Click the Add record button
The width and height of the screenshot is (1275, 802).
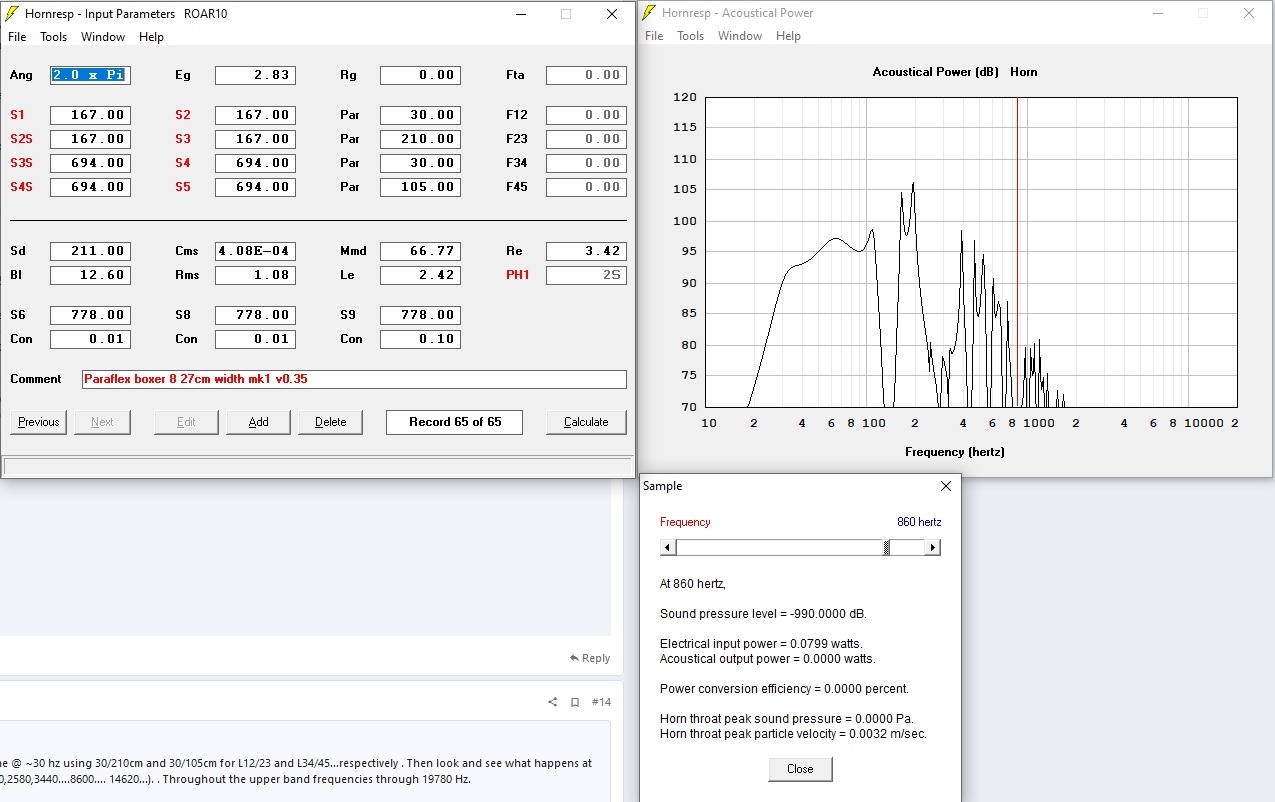[258, 422]
